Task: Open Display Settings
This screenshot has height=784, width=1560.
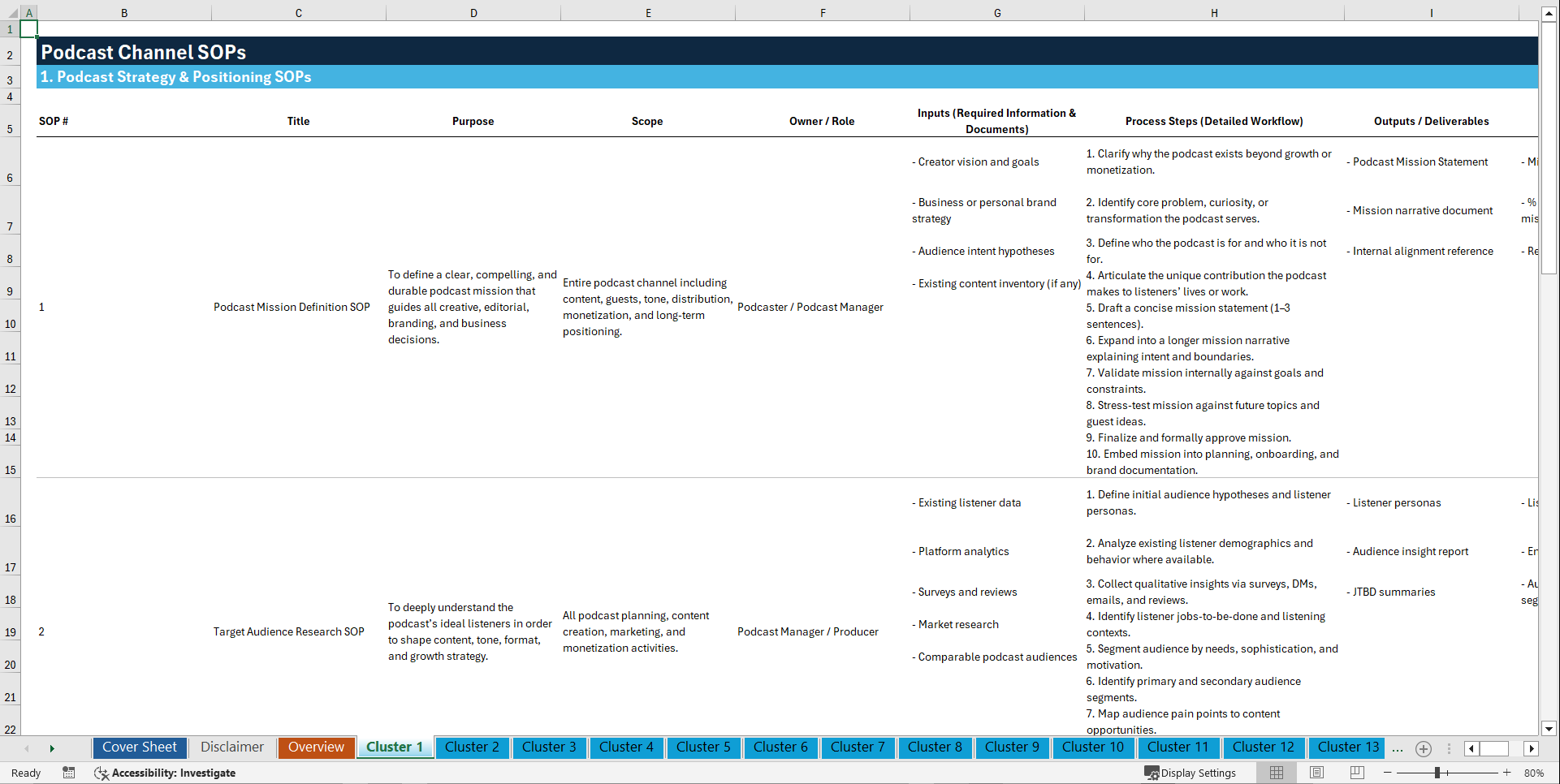Action: pyautogui.click(x=1191, y=773)
